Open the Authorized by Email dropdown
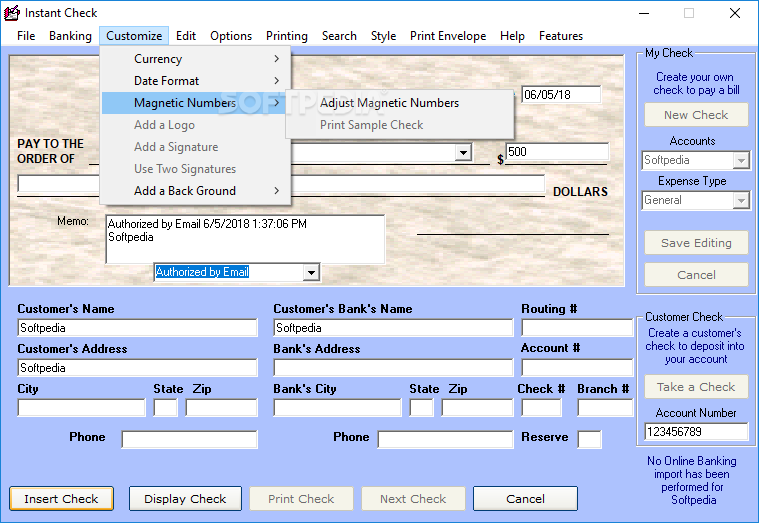The height and width of the screenshot is (523, 759). 311,273
